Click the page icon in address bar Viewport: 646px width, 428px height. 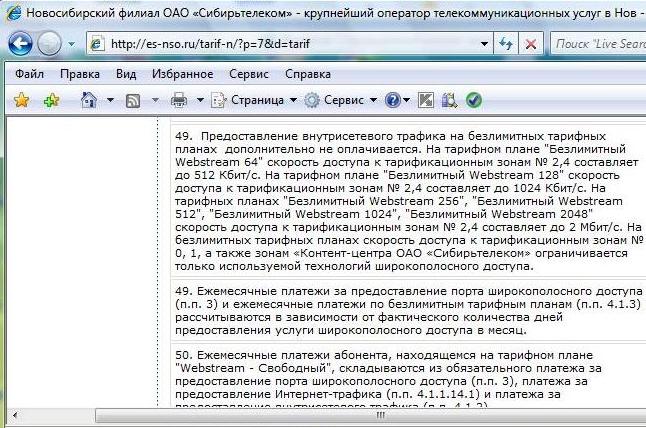(97, 44)
